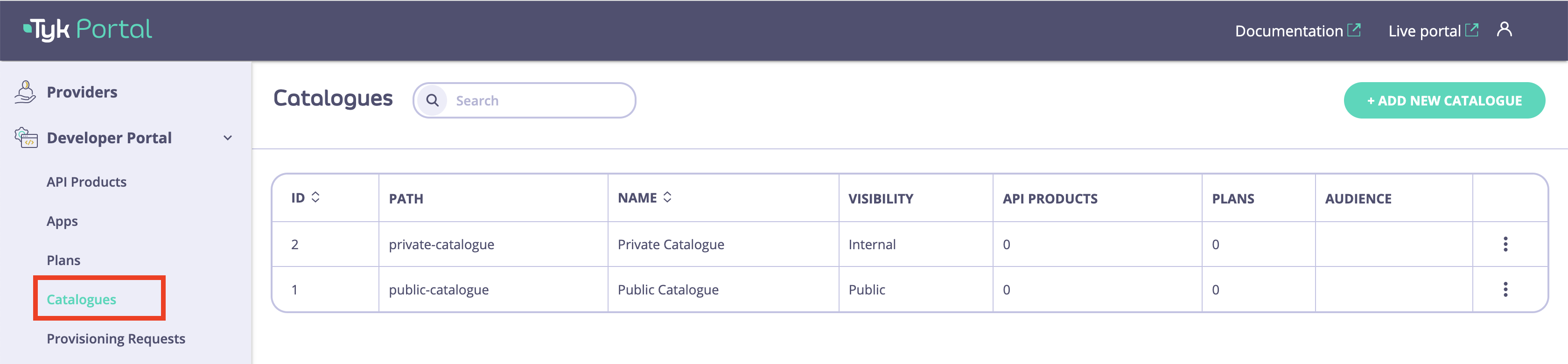Open the Plans section

(63, 259)
